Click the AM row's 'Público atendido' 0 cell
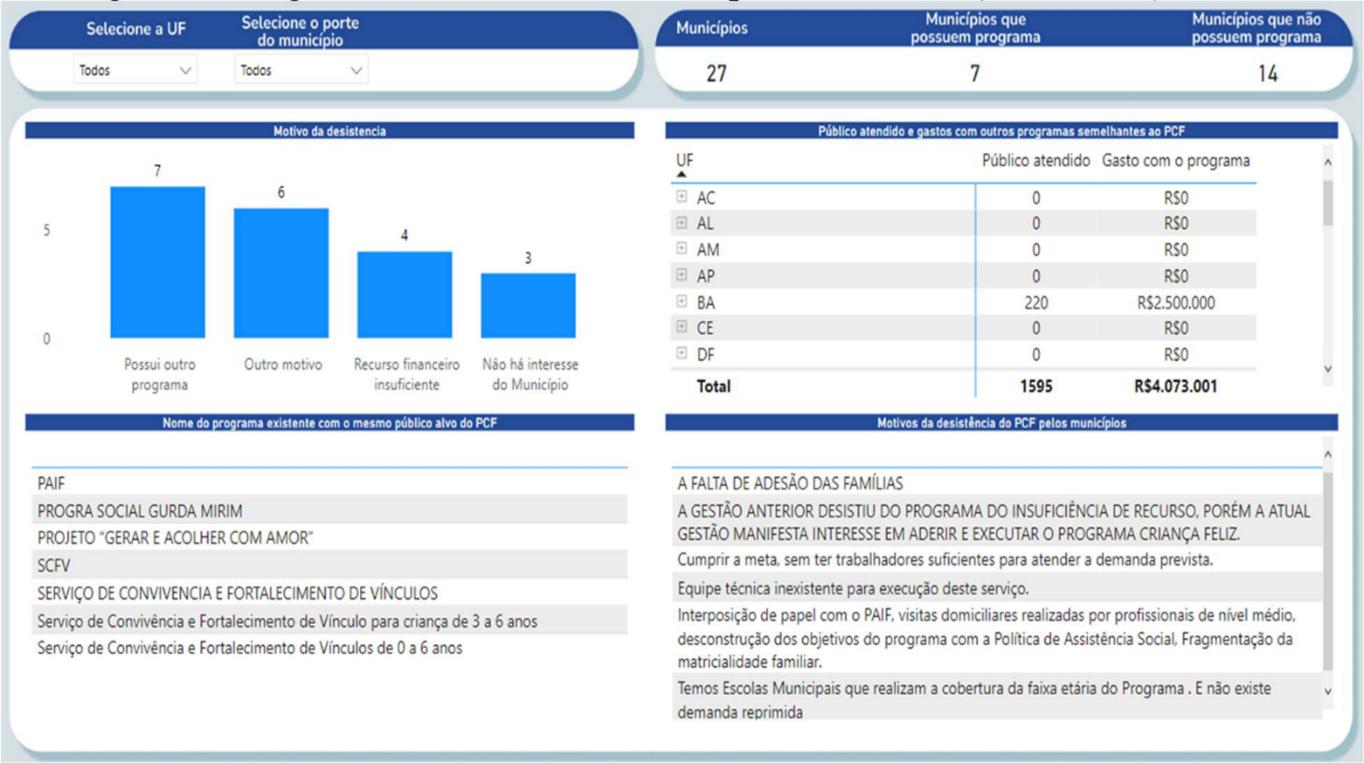The height and width of the screenshot is (763, 1364). pos(1036,250)
